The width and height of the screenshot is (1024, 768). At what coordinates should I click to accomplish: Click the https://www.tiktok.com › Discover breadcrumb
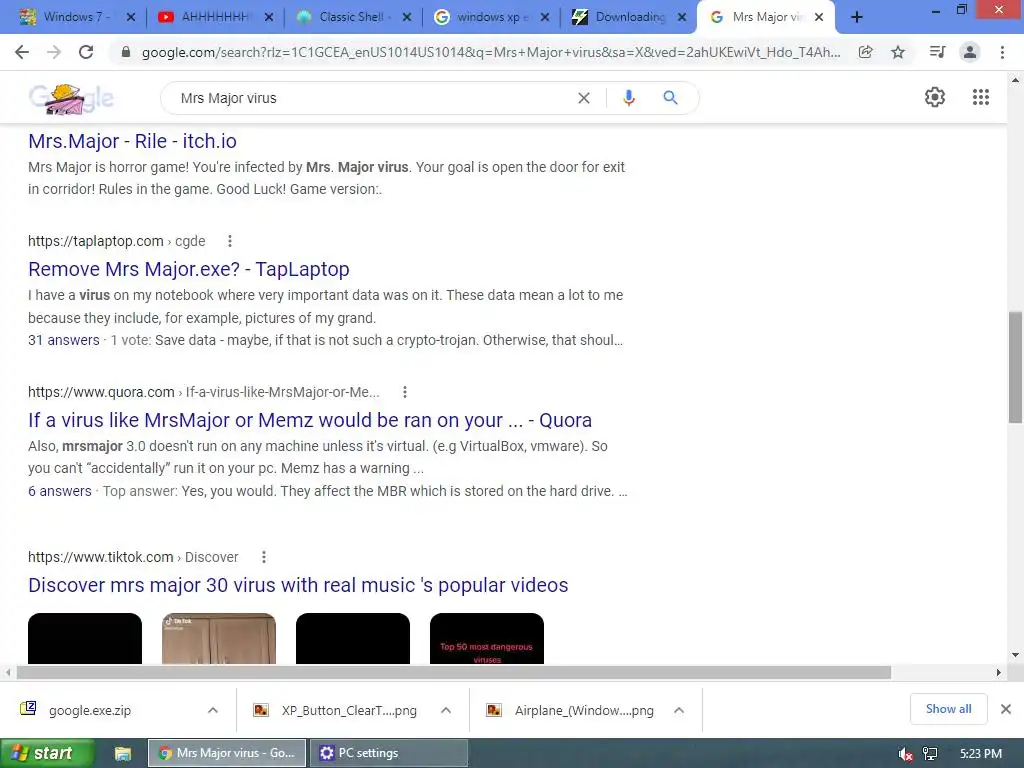click(133, 557)
